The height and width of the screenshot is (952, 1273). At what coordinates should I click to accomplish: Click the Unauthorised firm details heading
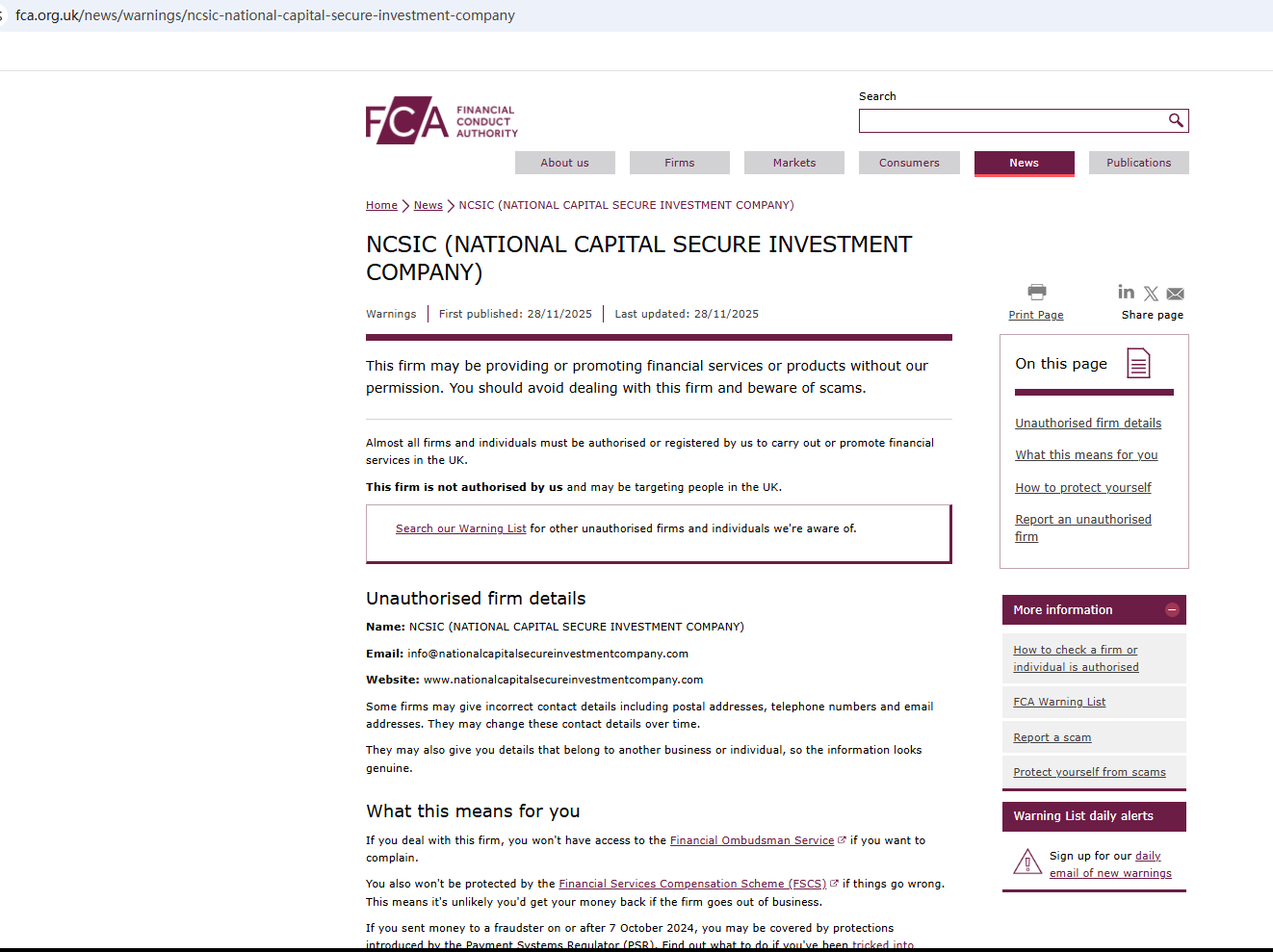(x=476, y=599)
